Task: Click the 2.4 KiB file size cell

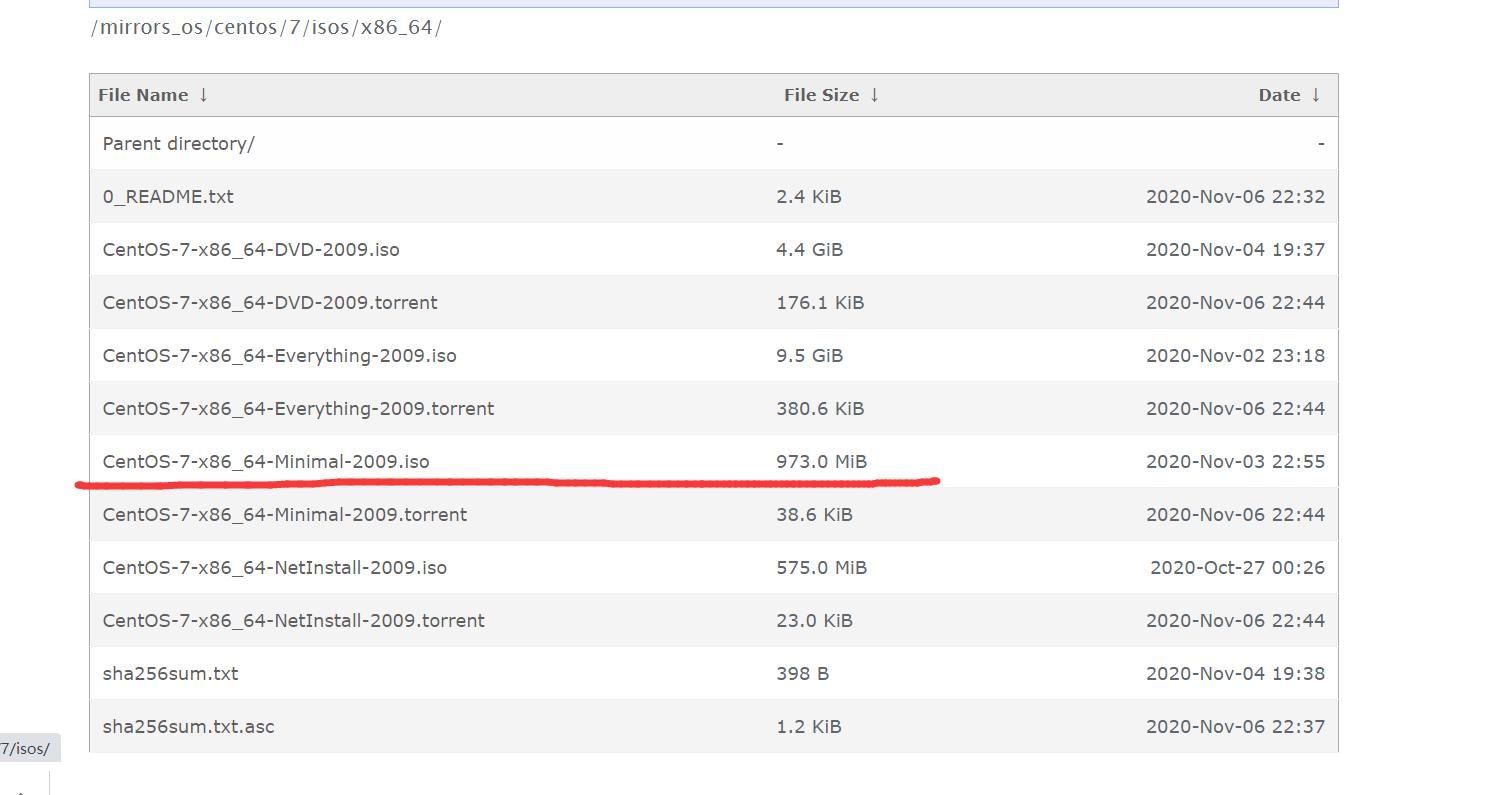Action: 809,197
